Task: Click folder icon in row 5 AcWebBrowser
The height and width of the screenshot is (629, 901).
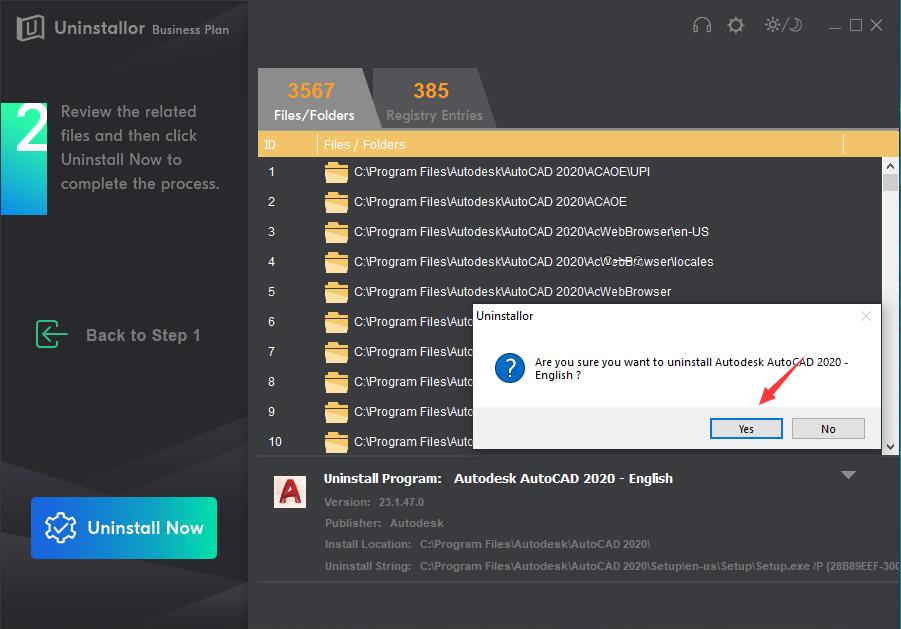Action: tap(336, 292)
